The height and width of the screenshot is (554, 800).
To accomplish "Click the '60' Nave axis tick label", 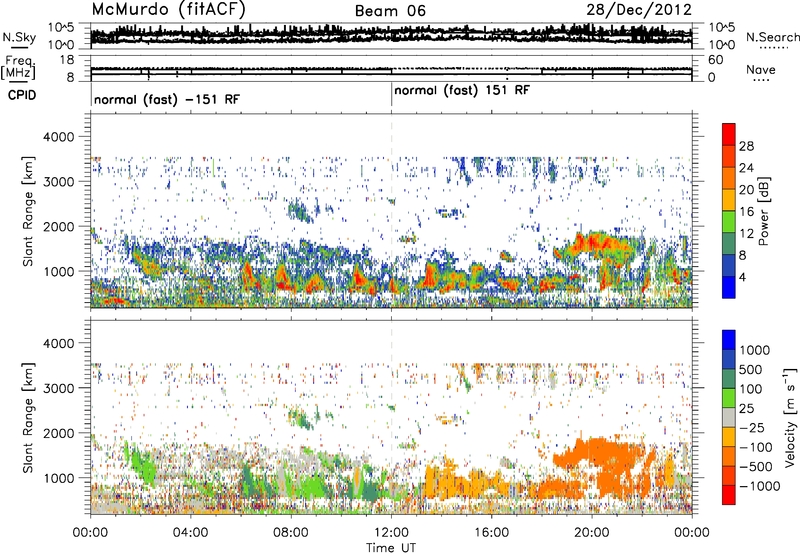I will click(x=715, y=60).
